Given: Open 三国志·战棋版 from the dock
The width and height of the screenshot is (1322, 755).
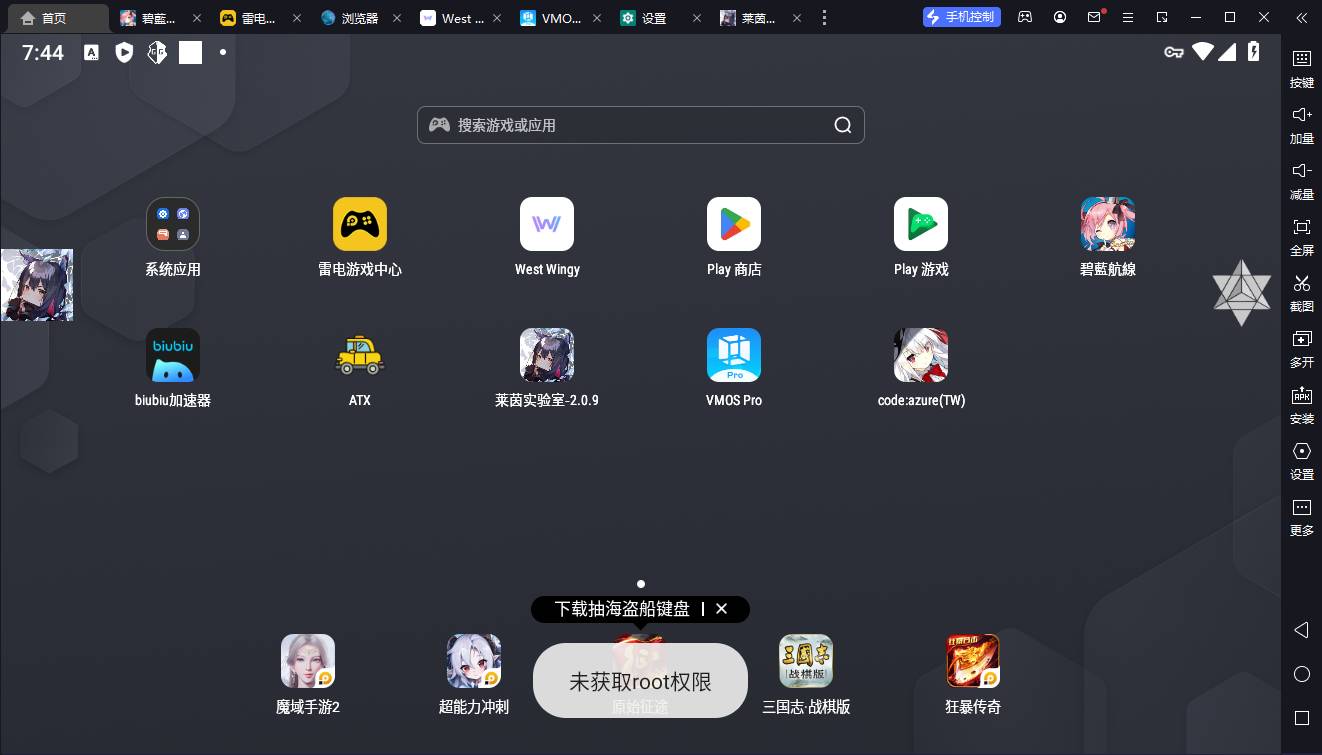Looking at the screenshot, I should [806, 661].
